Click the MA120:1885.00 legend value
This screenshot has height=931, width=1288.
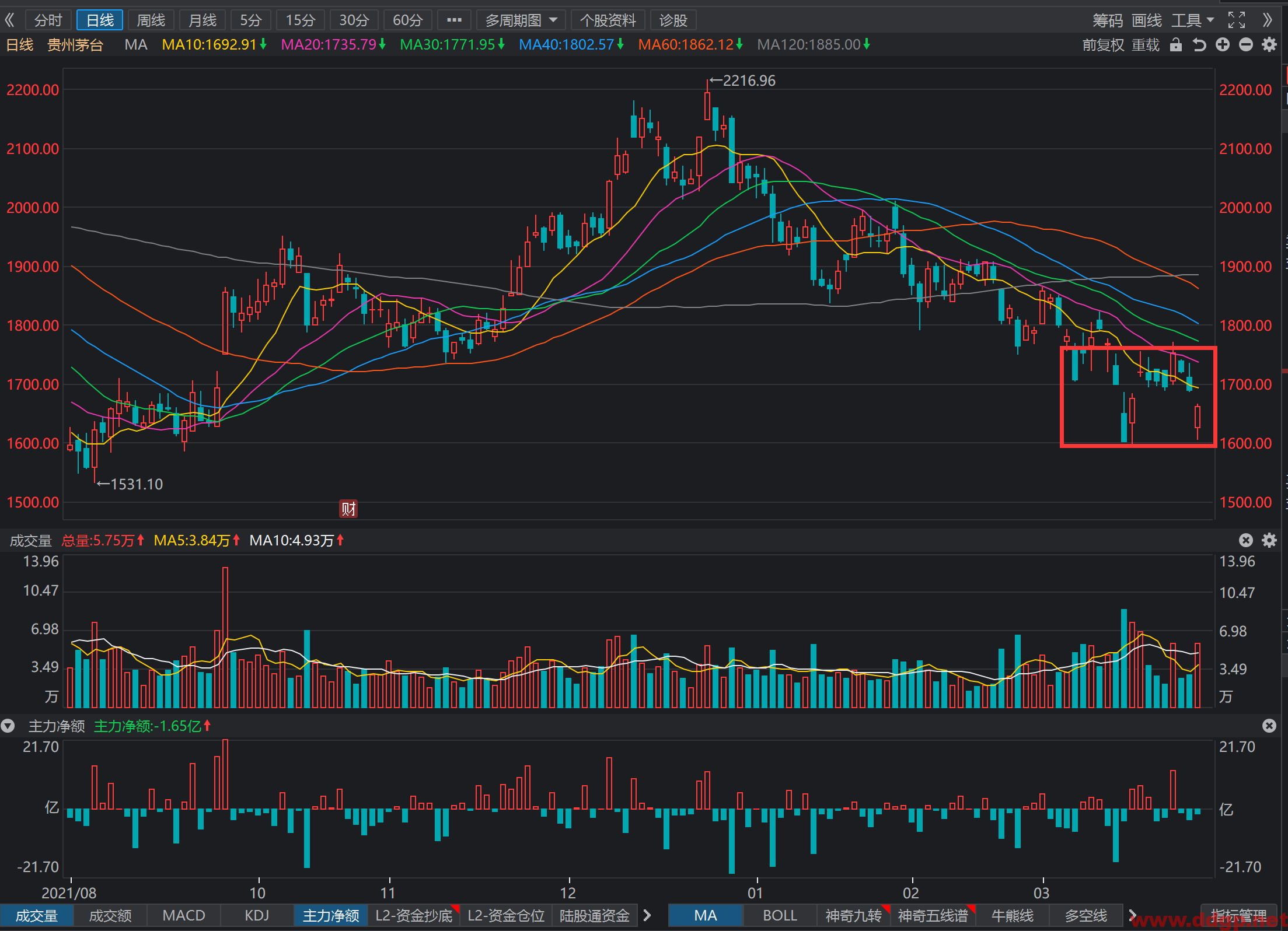click(809, 45)
